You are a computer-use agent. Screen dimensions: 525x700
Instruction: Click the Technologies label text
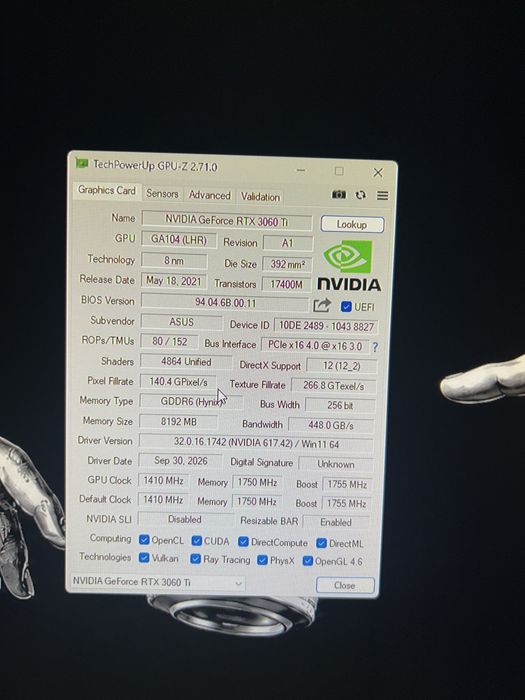click(105, 557)
